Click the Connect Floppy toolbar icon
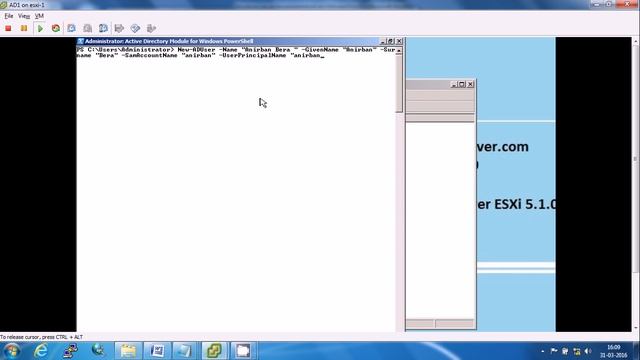The height and width of the screenshot is (360, 640). pos(119,28)
